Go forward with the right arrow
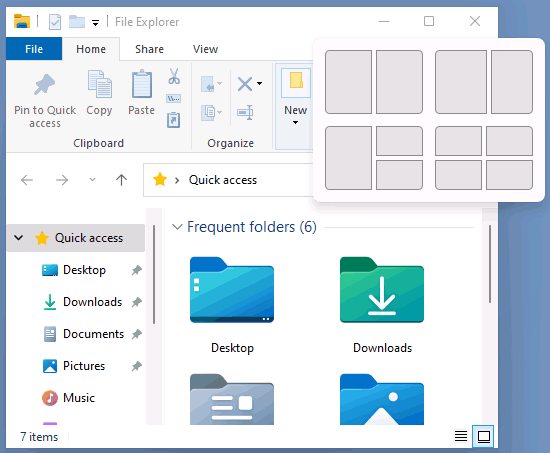Image resolution: width=550 pixels, height=453 pixels. [62, 180]
